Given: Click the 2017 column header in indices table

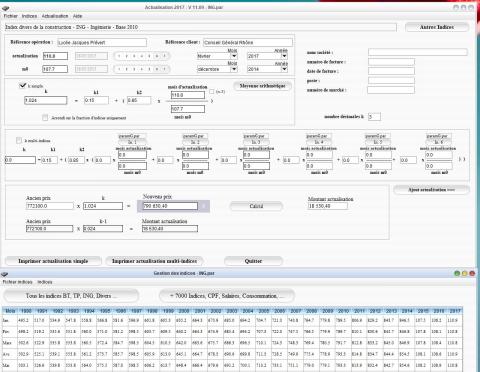Looking at the screenshot, I should coord(455,311).
